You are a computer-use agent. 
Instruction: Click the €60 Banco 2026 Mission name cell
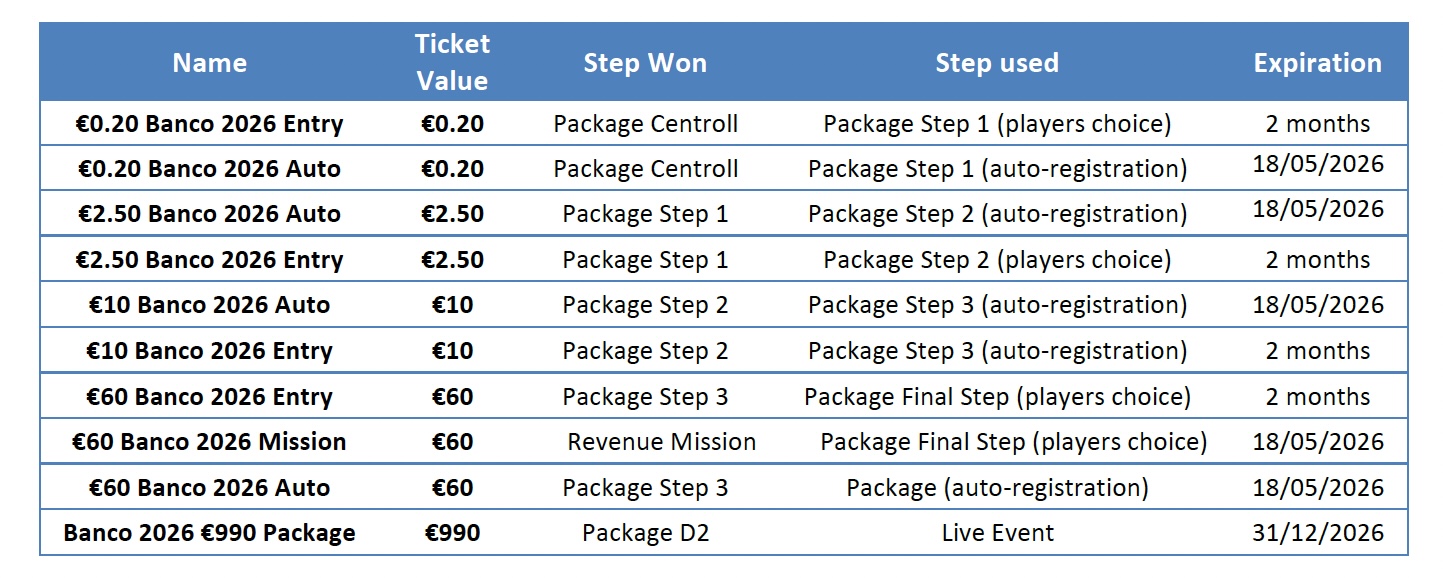(209, 442)
